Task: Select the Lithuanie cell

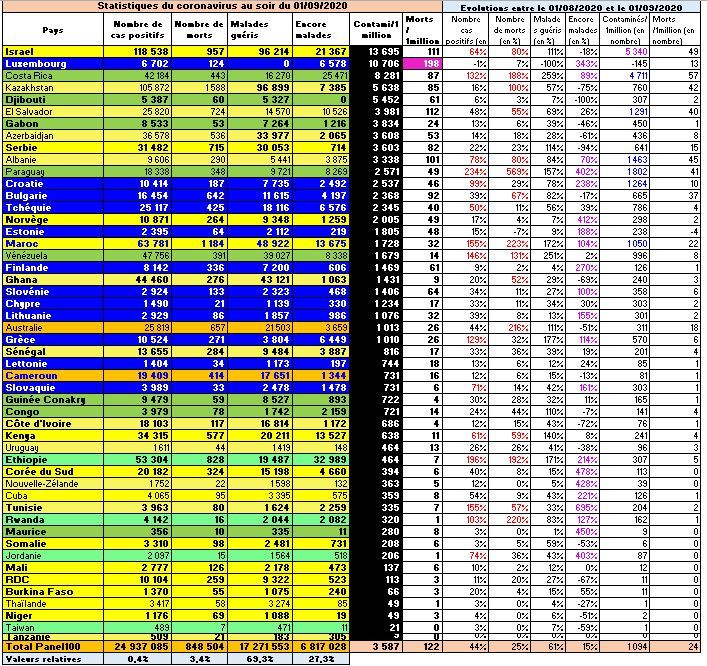Action: tap(53, 316)
